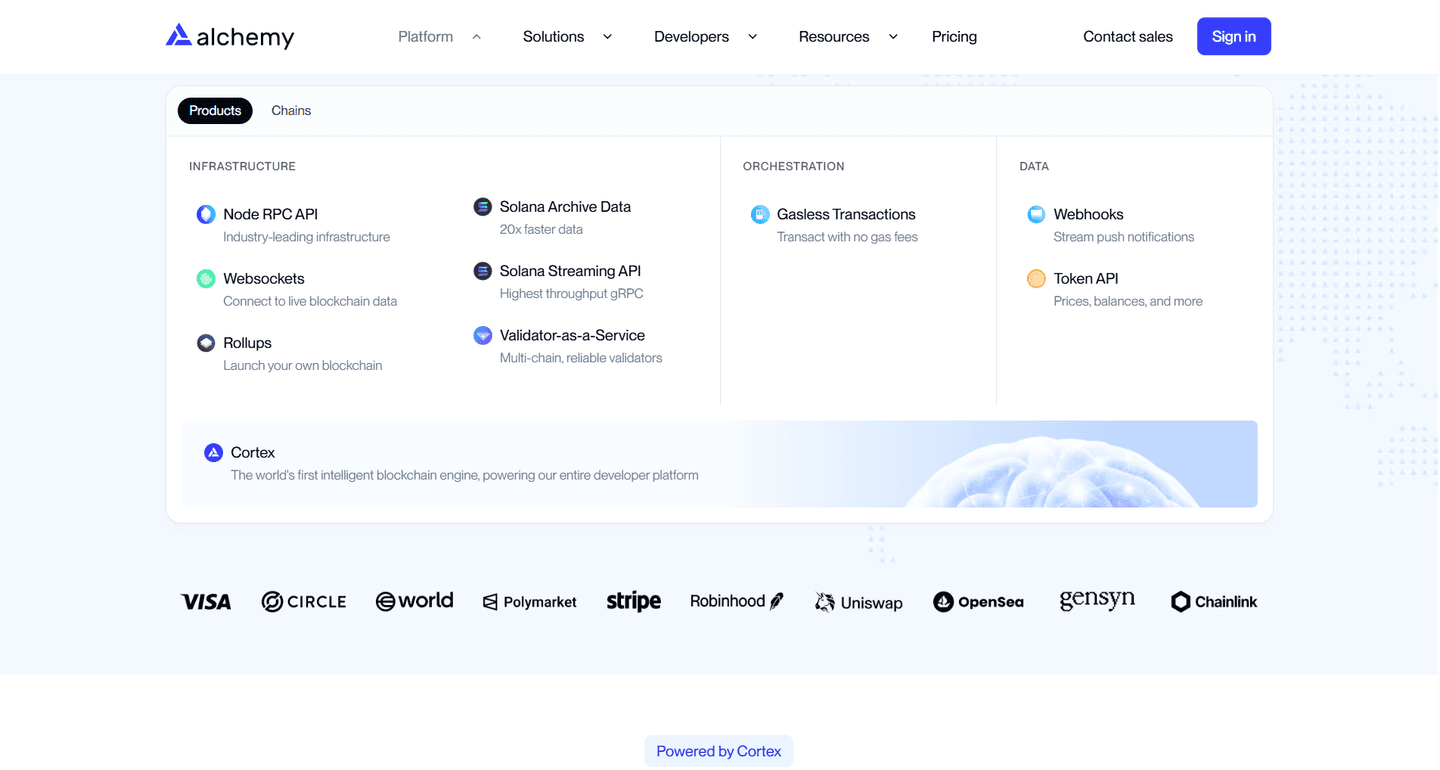Click the ORCHESTRATION section heading
The width and height of the screenshot is (1440, 770).
[794, 166]
